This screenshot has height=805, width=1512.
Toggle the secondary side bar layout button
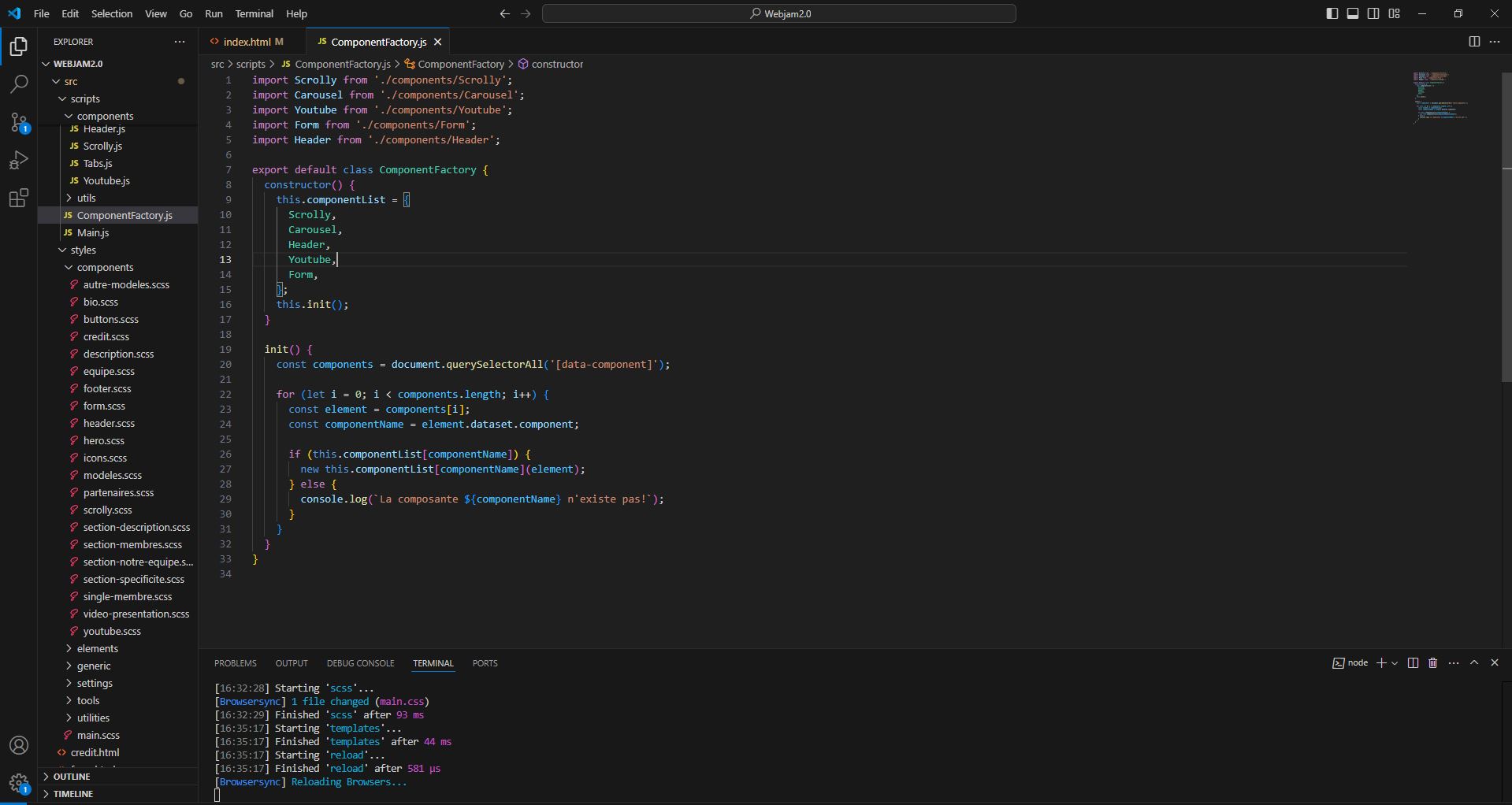coord(1373,13)
